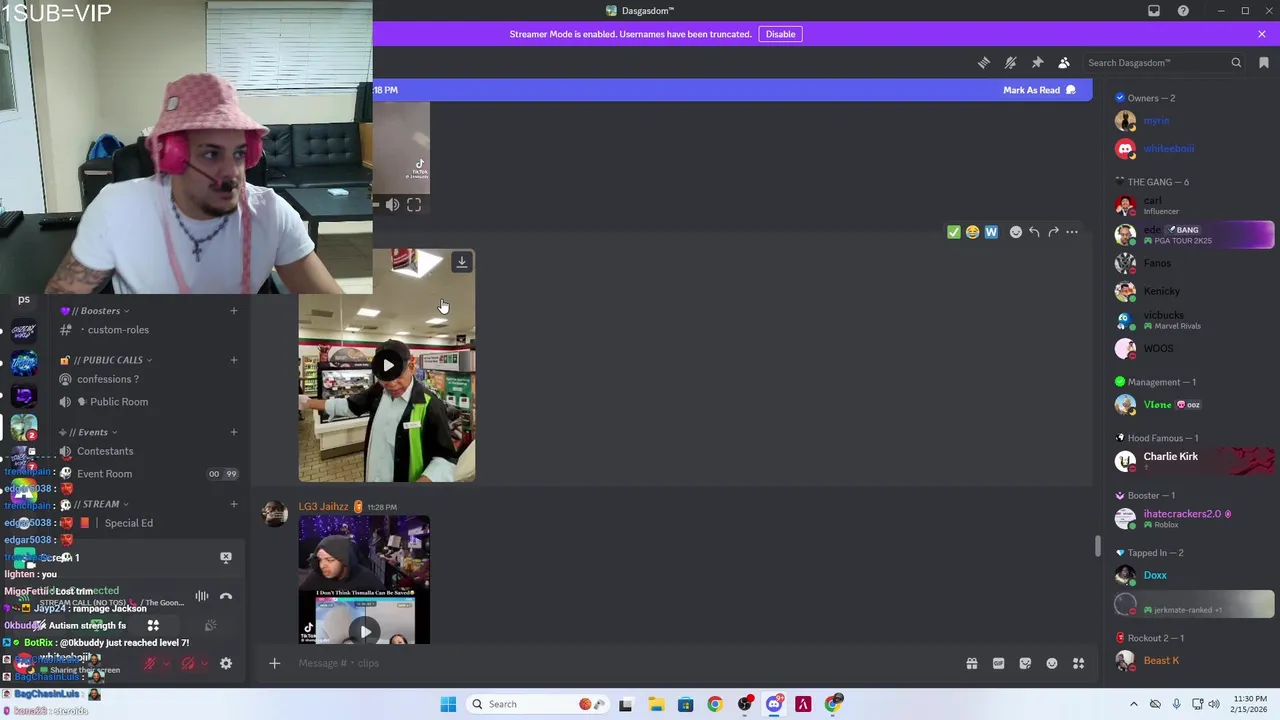This screenshot has width=1280, height=720.
Task: Disconnect from the voice call
Action: point(226,596)
